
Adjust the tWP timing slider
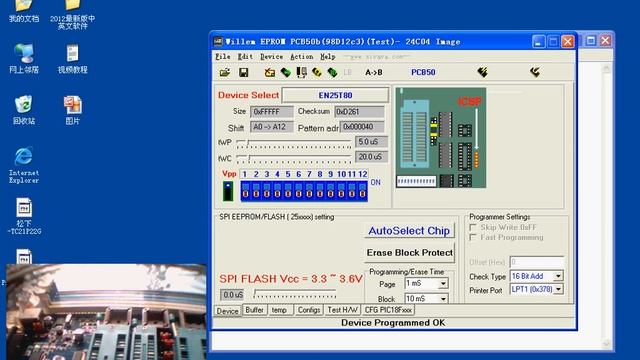pos(293,143)
